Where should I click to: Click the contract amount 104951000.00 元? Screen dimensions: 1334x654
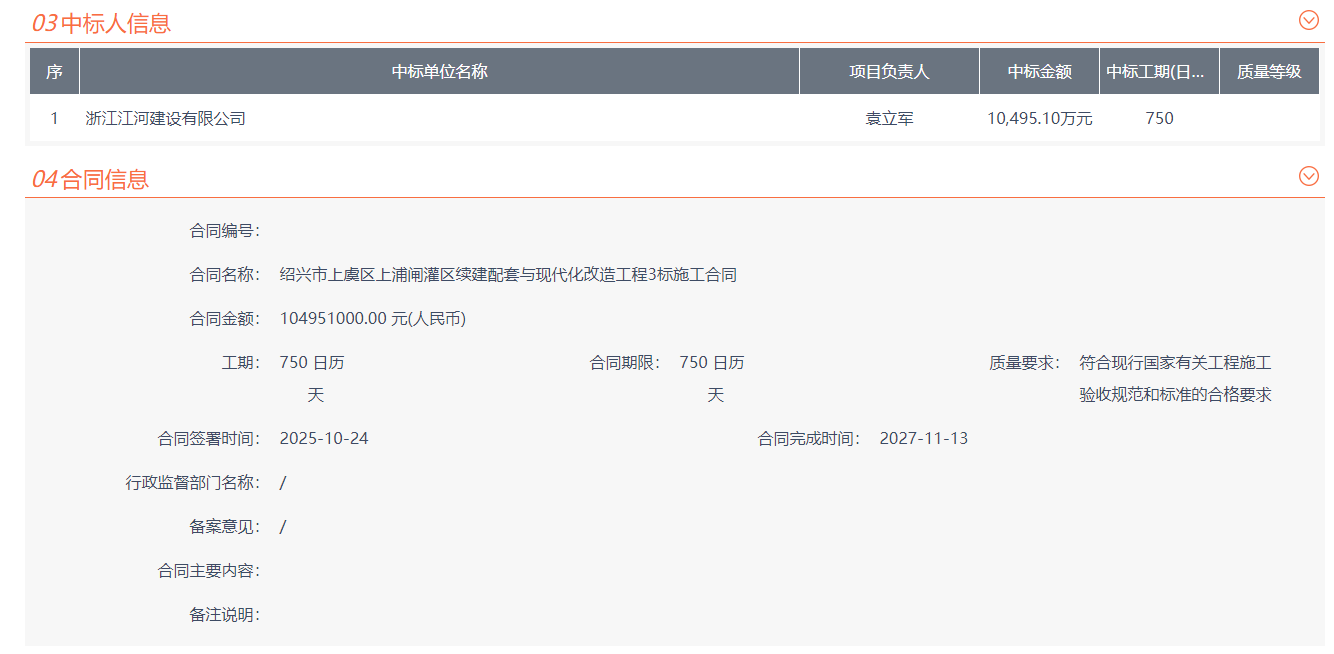(373, 319)
